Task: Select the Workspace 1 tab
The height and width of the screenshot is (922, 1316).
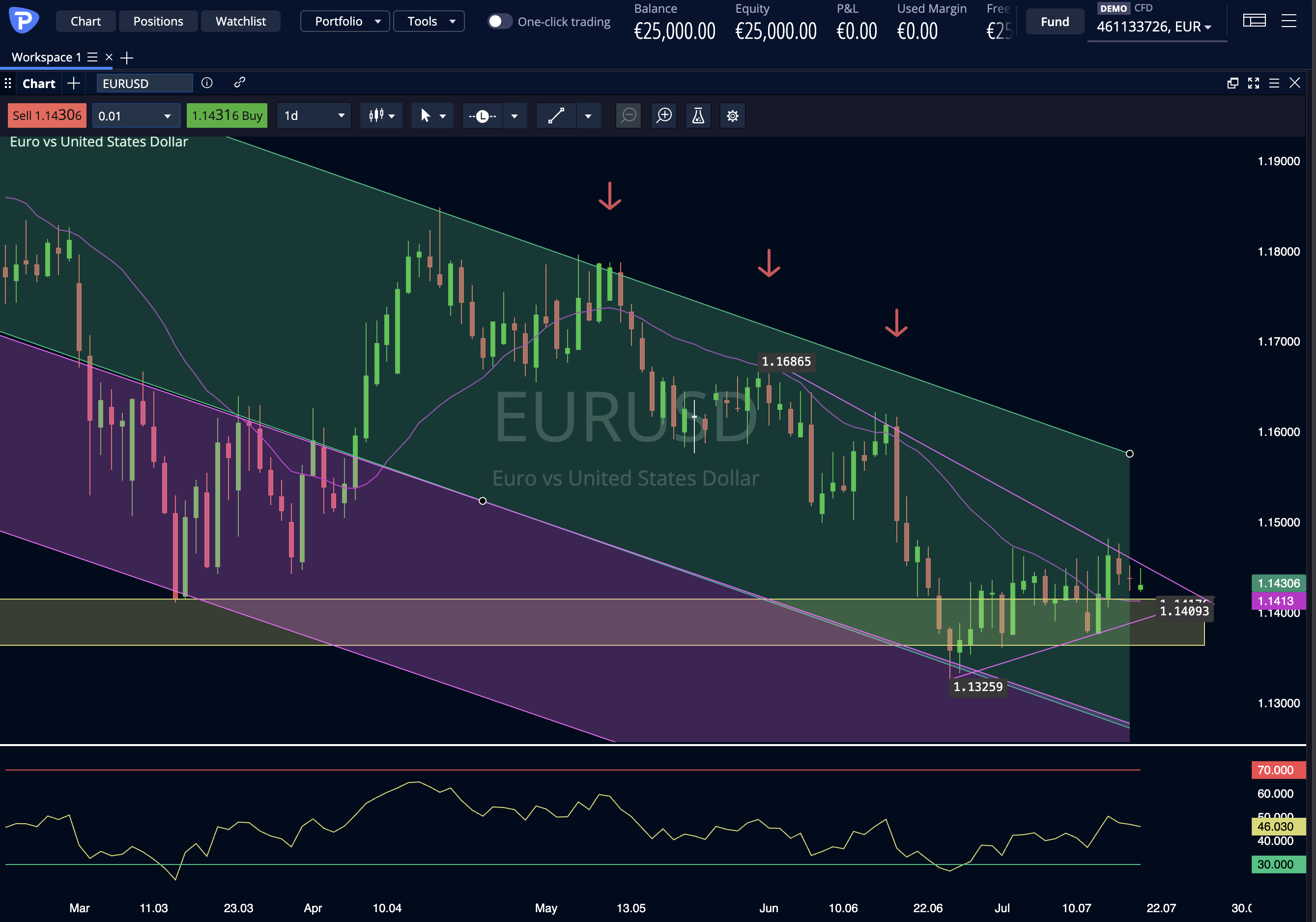Action: pos(46,58)
